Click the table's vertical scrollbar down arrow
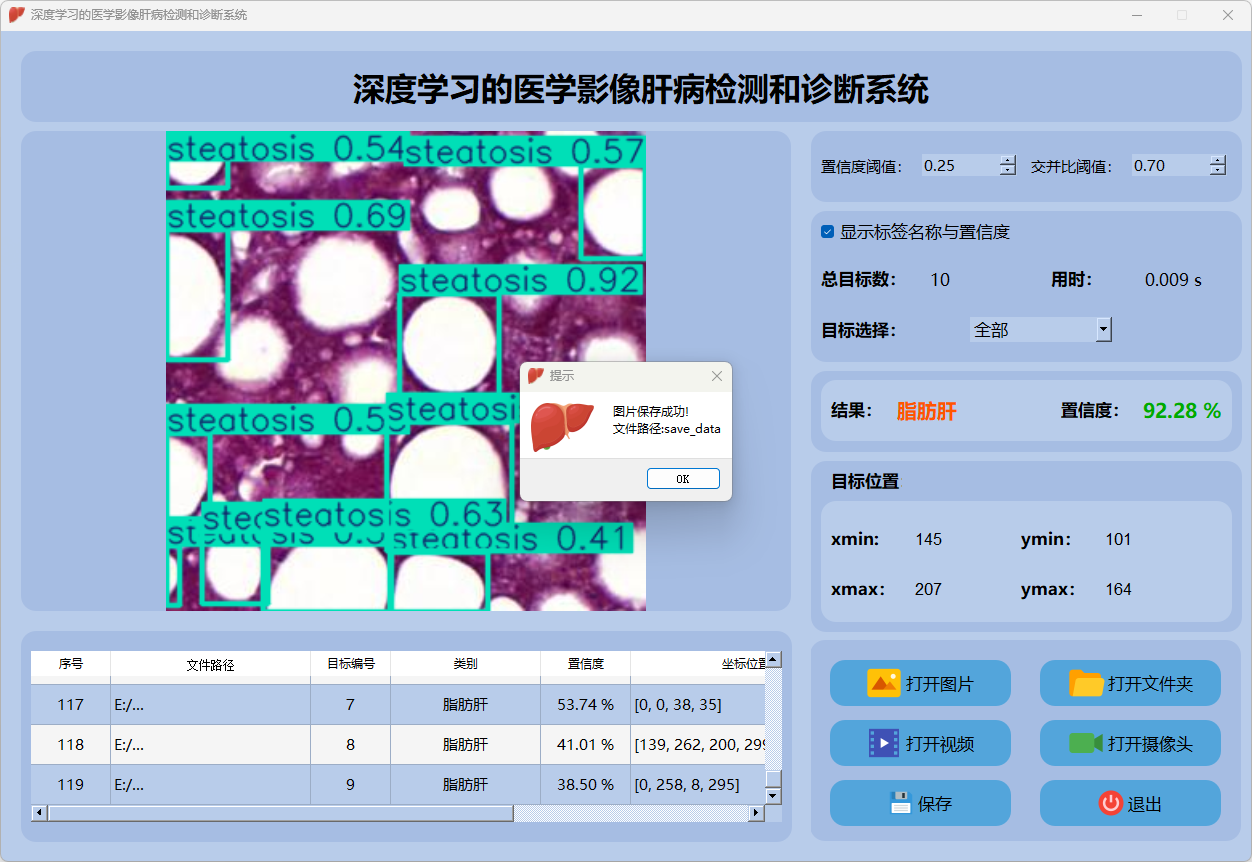The width and height of the screenshot is (1252, 862). (773, 796)
